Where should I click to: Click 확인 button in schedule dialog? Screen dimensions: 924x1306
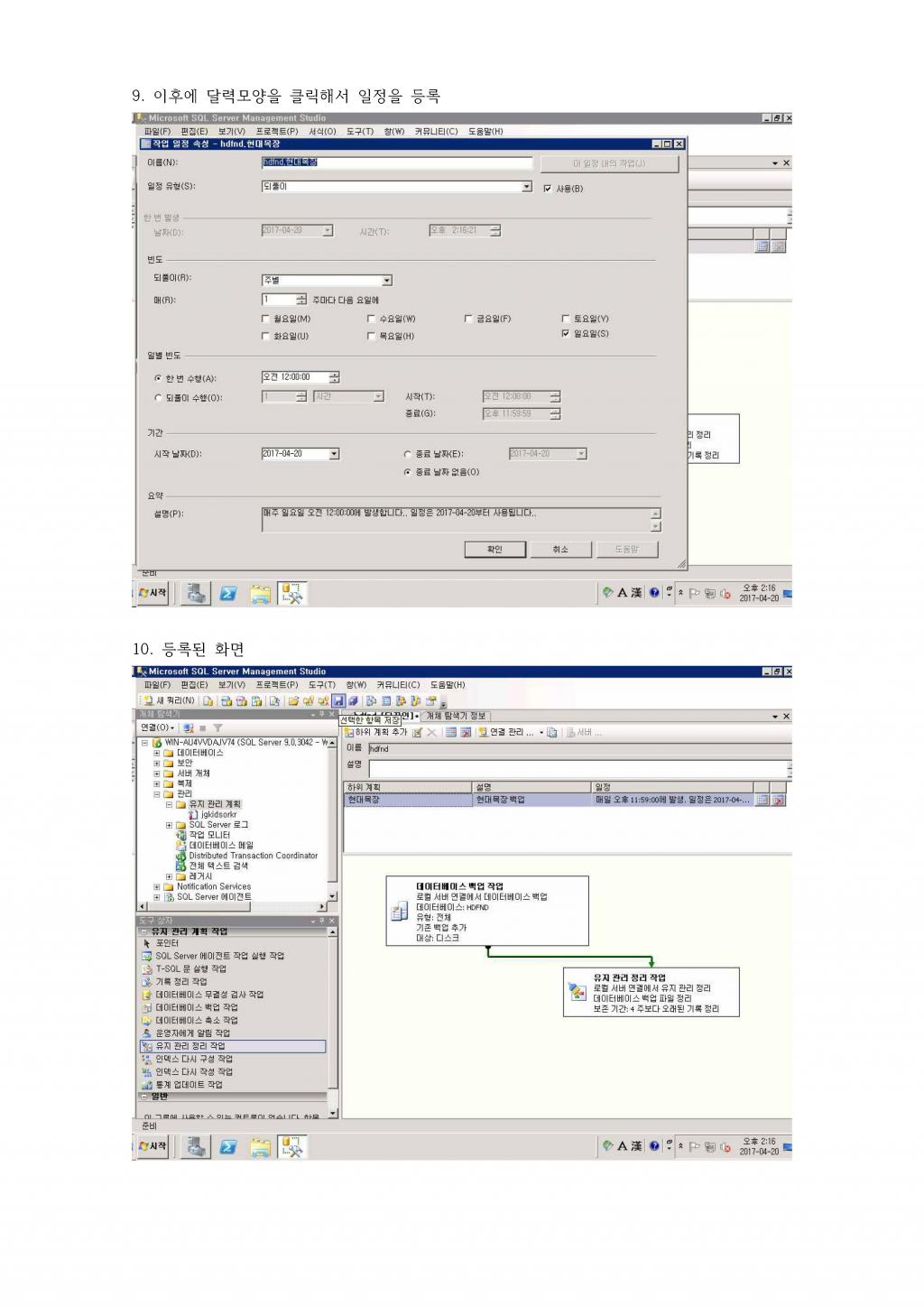(494, 550)
